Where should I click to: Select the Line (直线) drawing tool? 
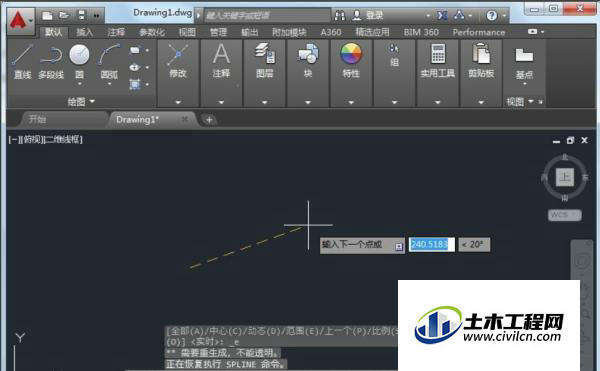pos(22,61)
